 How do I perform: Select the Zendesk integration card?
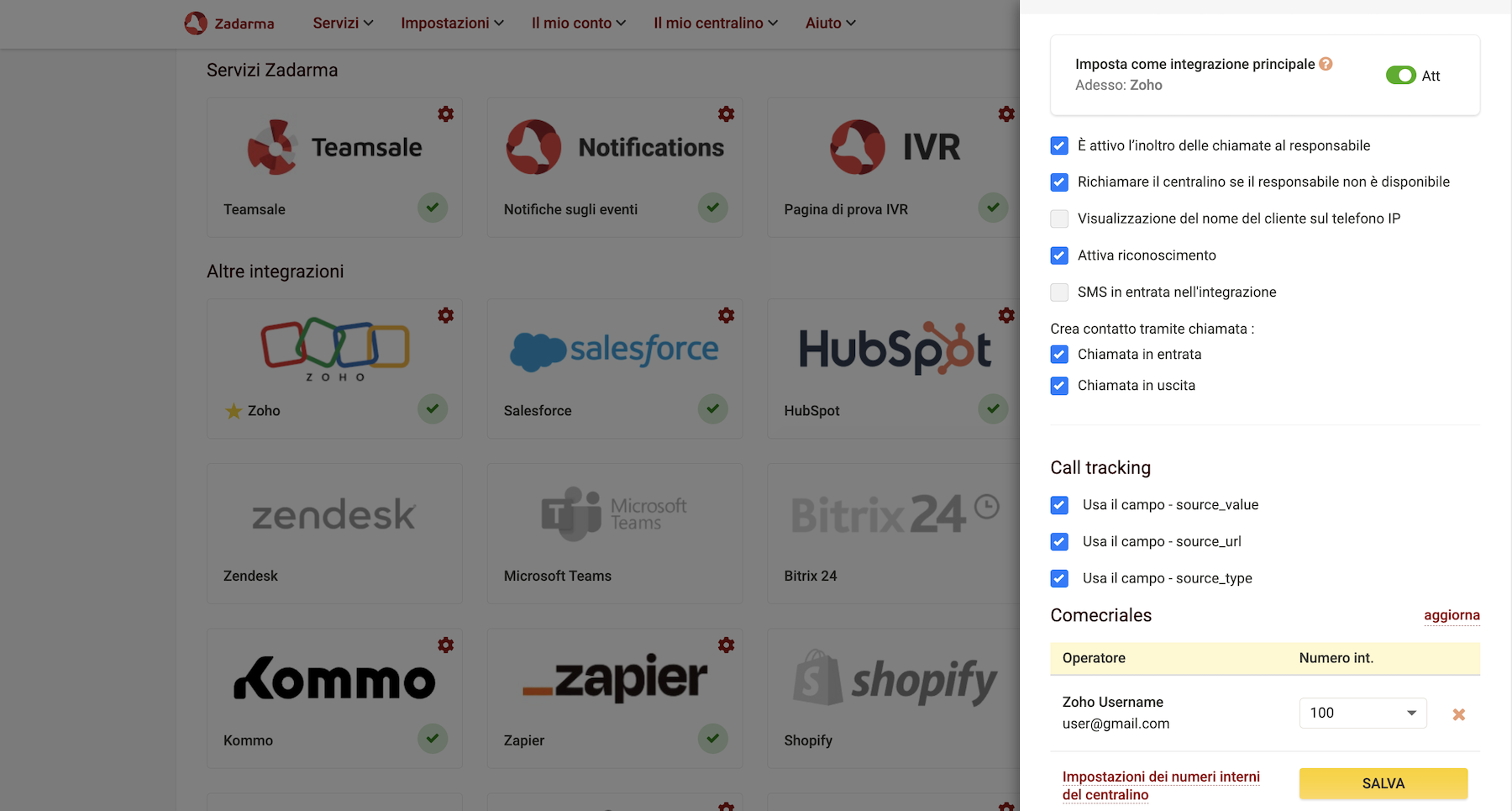[x=334, y=533]
